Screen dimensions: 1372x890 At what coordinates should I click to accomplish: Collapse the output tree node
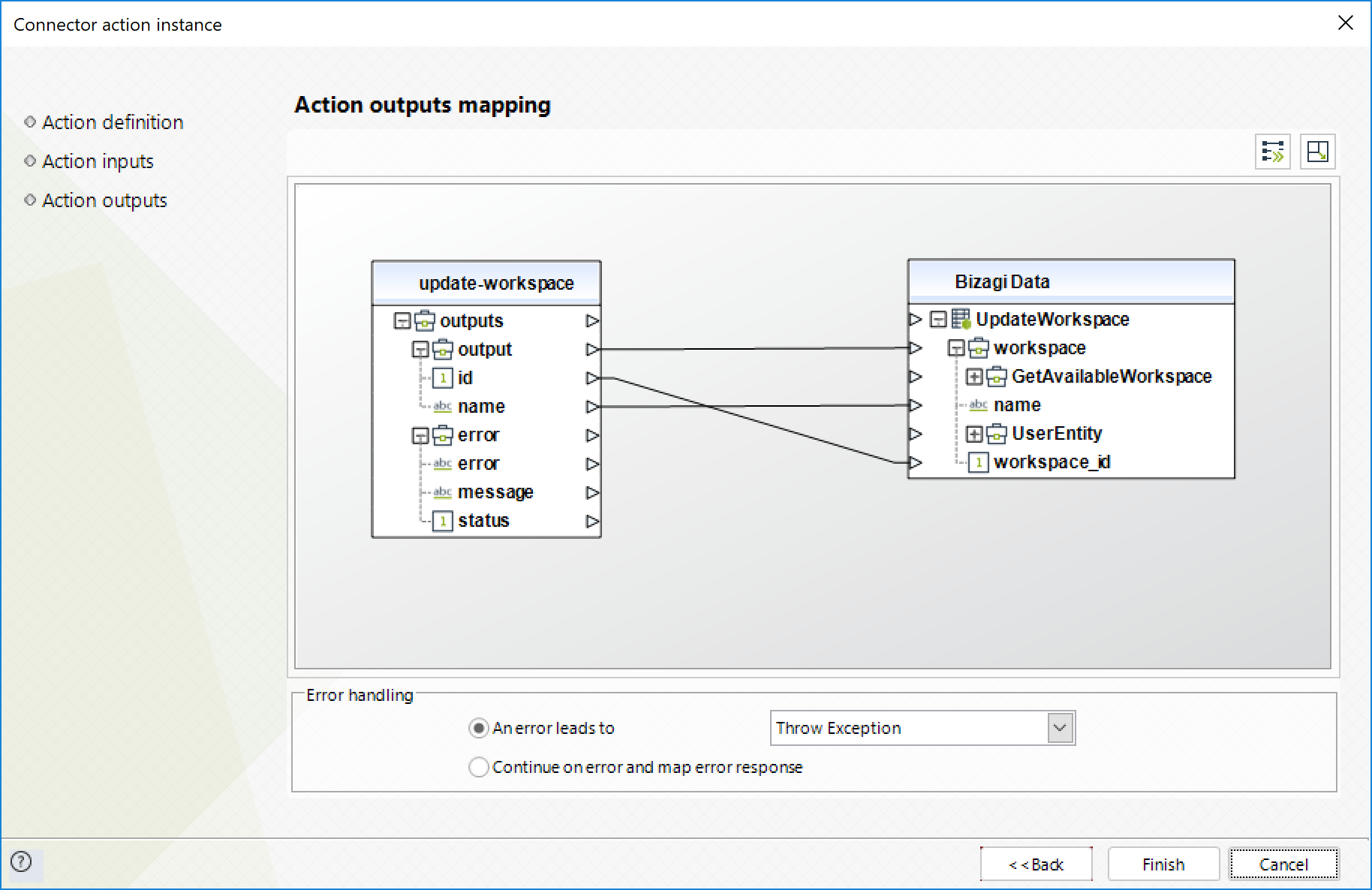click(x=421, y=350)
